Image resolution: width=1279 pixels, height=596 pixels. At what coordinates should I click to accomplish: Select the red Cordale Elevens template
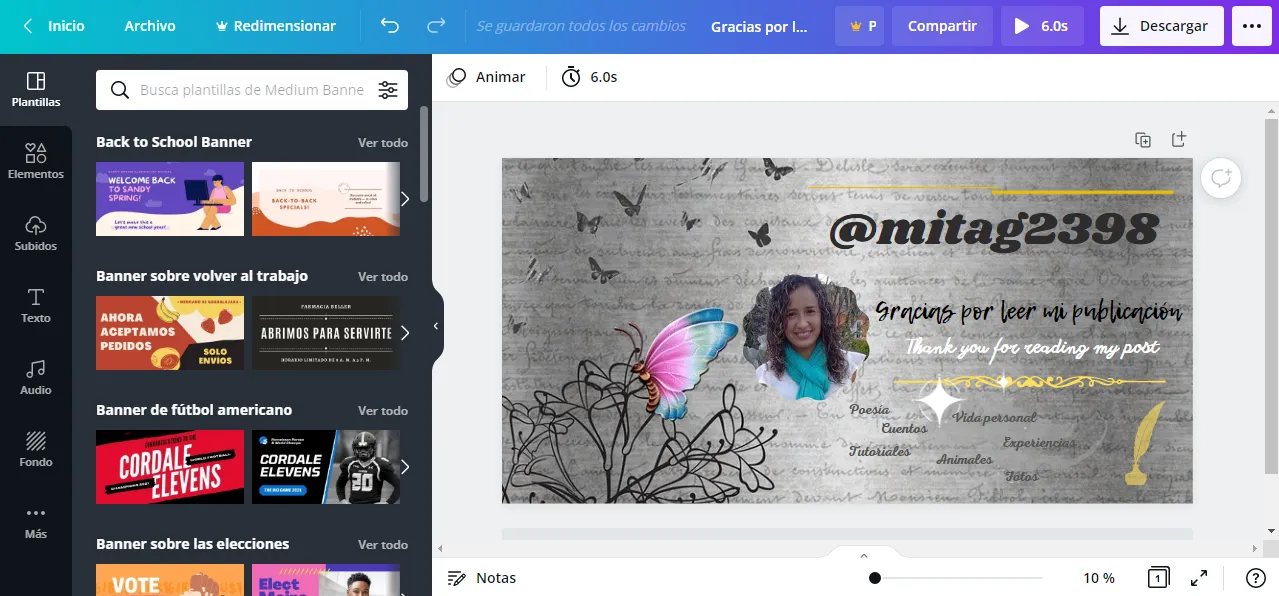pos(170,467)
